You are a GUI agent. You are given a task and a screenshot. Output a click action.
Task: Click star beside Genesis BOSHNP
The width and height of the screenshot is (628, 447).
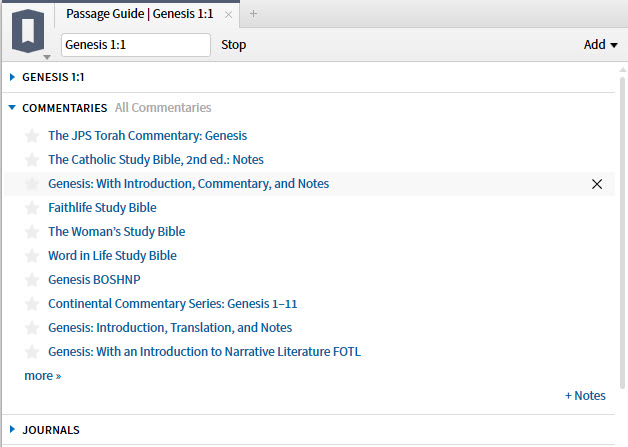coord(32,280)
